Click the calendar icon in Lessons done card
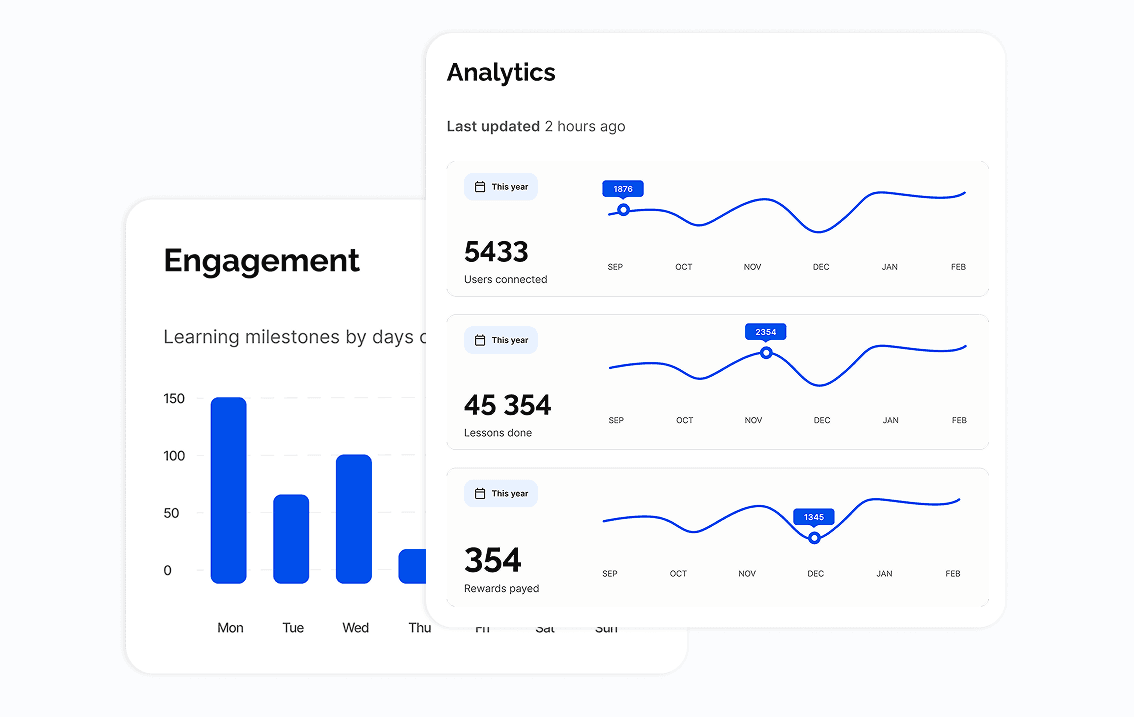This screenshot has height=717, width=1134. 479,340
